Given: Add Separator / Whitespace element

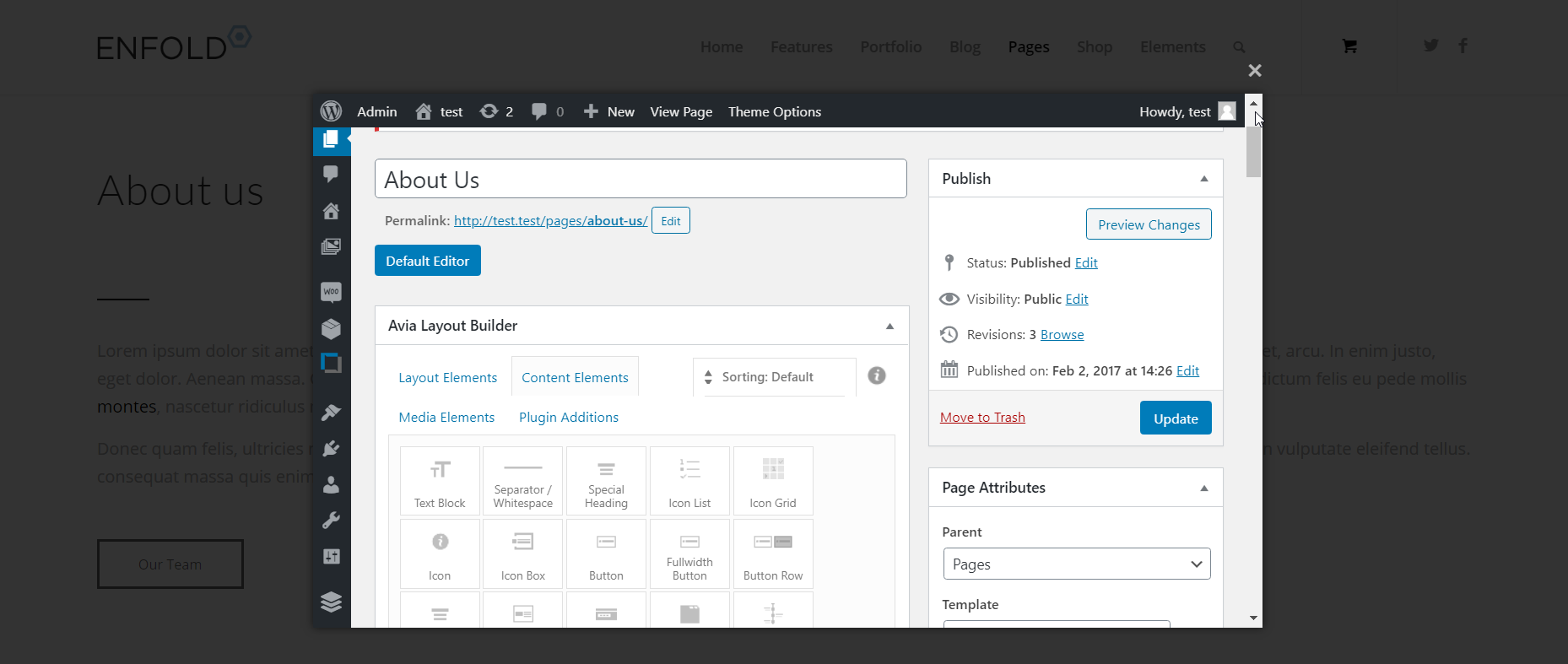Looking at the screenshot, I should [x=523, y=481].
